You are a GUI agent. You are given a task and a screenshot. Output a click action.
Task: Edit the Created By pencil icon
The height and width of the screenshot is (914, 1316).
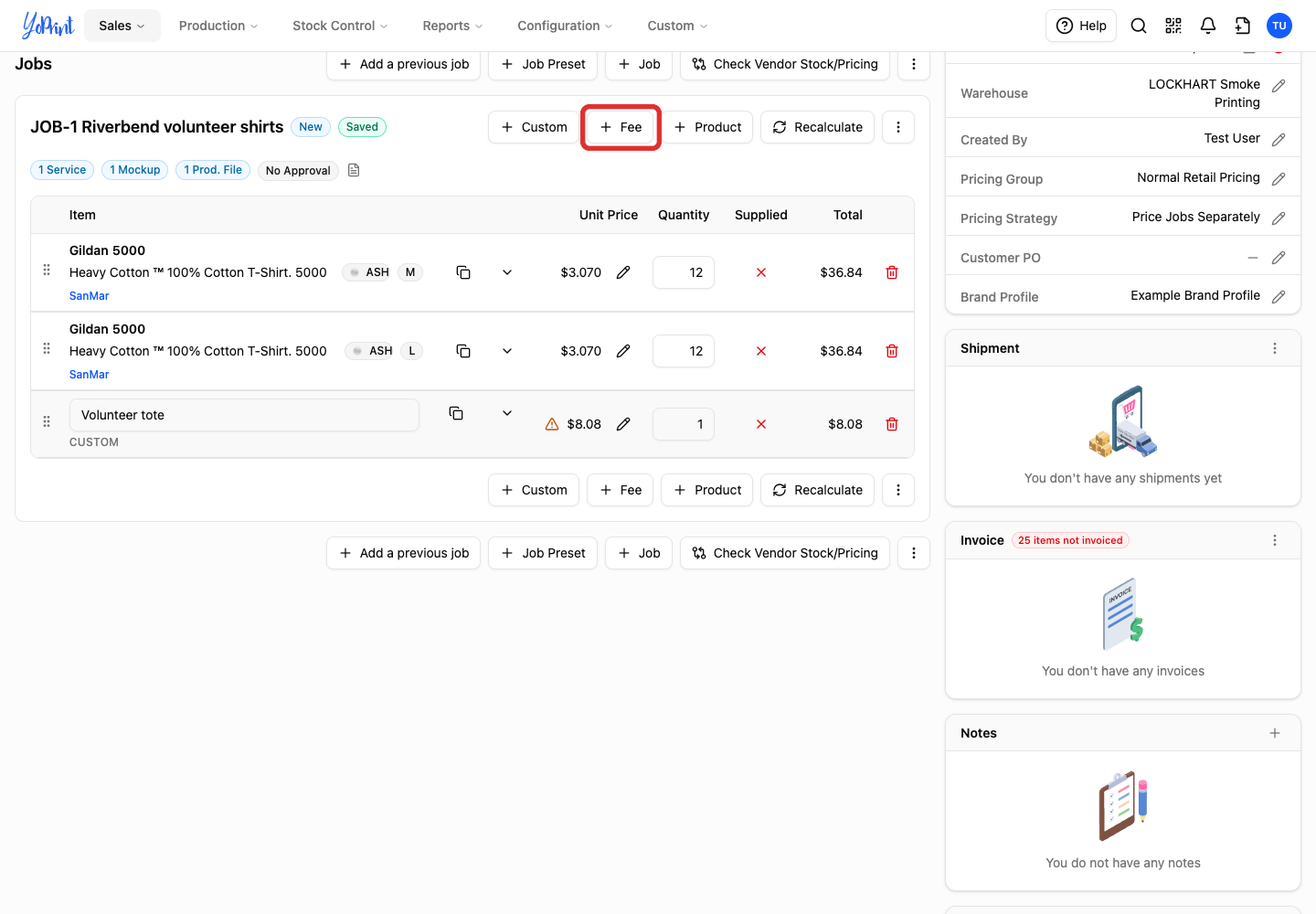point(1279,139)
